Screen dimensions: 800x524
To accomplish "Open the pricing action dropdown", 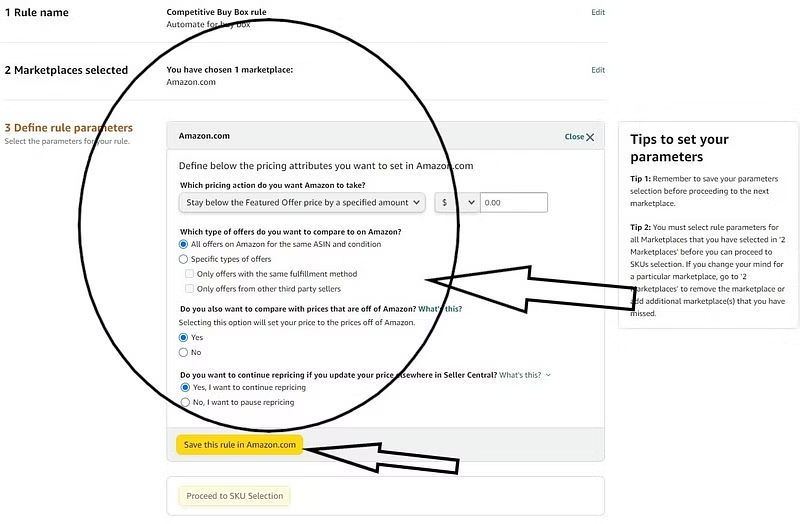I will tap(302, 203).
